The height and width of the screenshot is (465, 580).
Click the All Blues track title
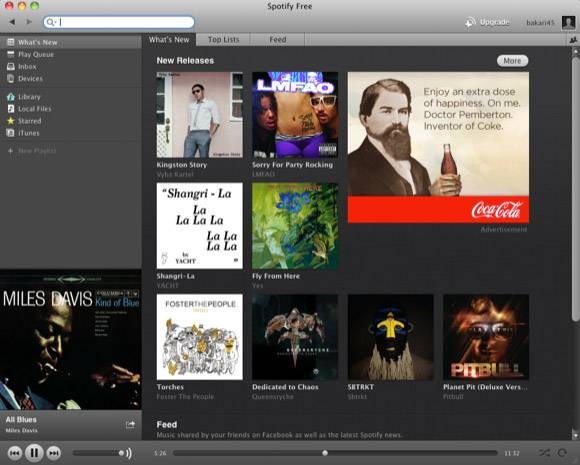click(21, 419)
